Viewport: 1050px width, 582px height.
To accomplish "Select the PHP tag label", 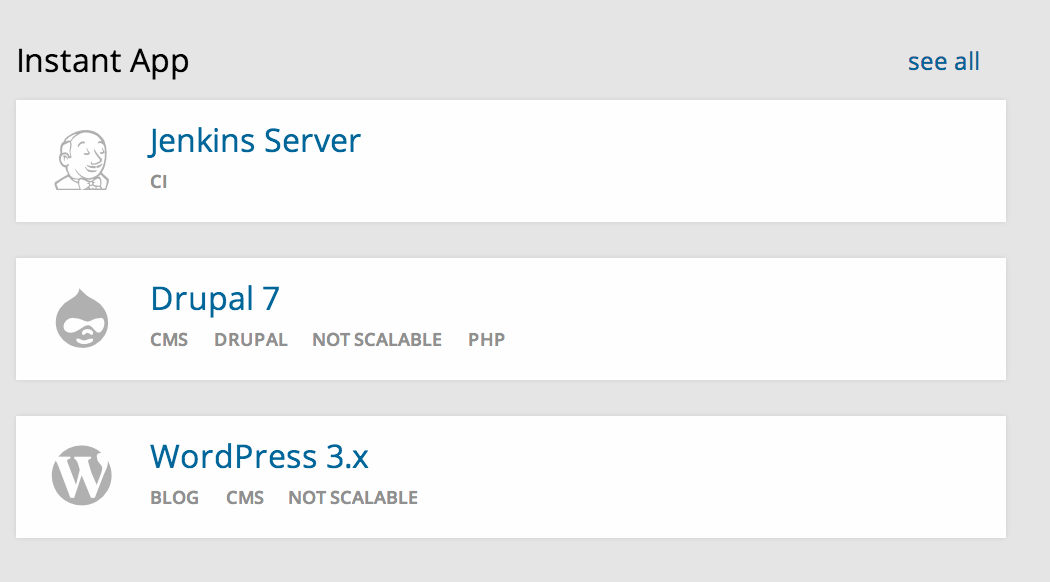I will point(486,340).
